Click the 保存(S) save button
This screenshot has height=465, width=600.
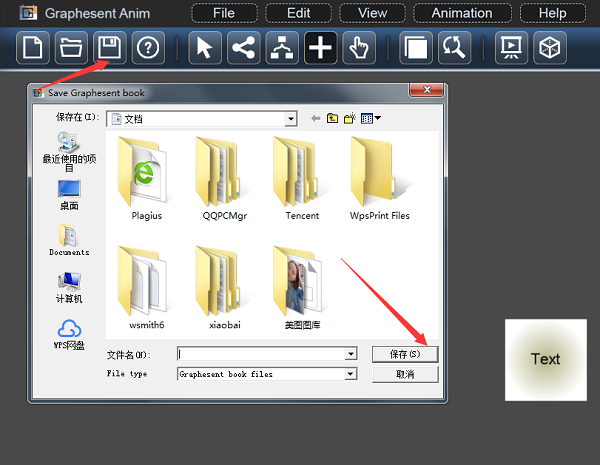pos(405,354)
